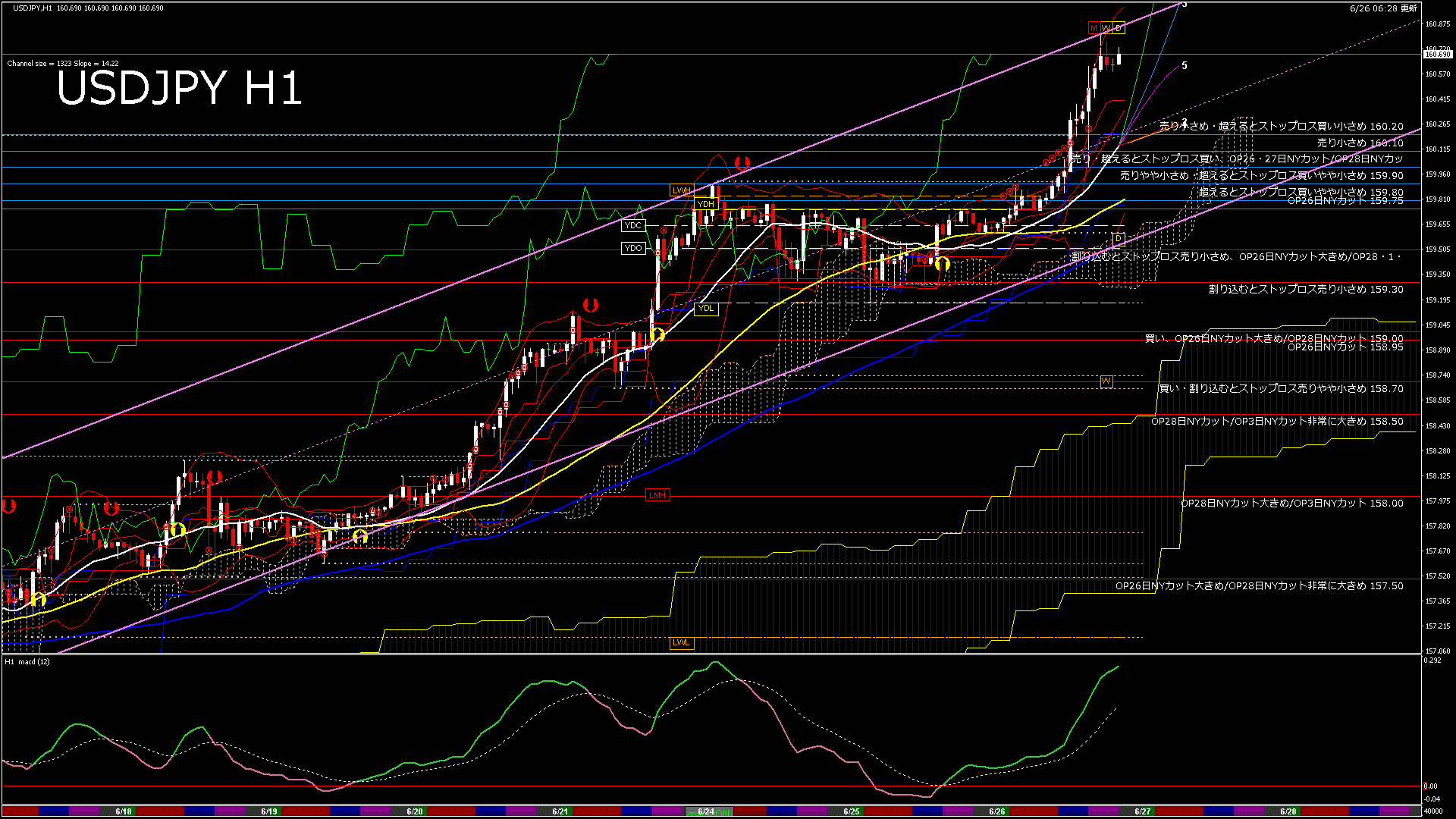Click the wave number 5 label

1185,66
